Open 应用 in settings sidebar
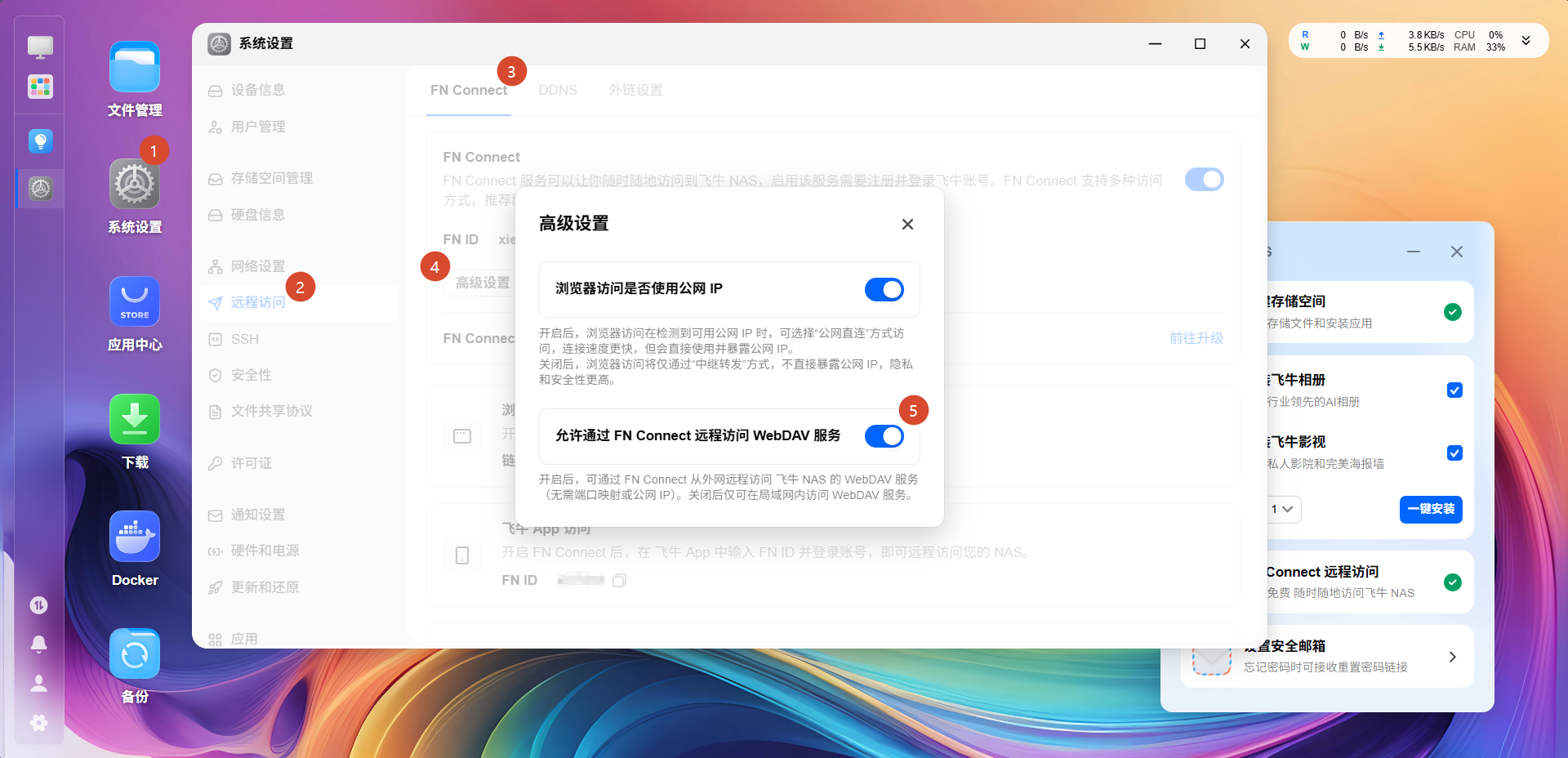 (x=299, y=638)
